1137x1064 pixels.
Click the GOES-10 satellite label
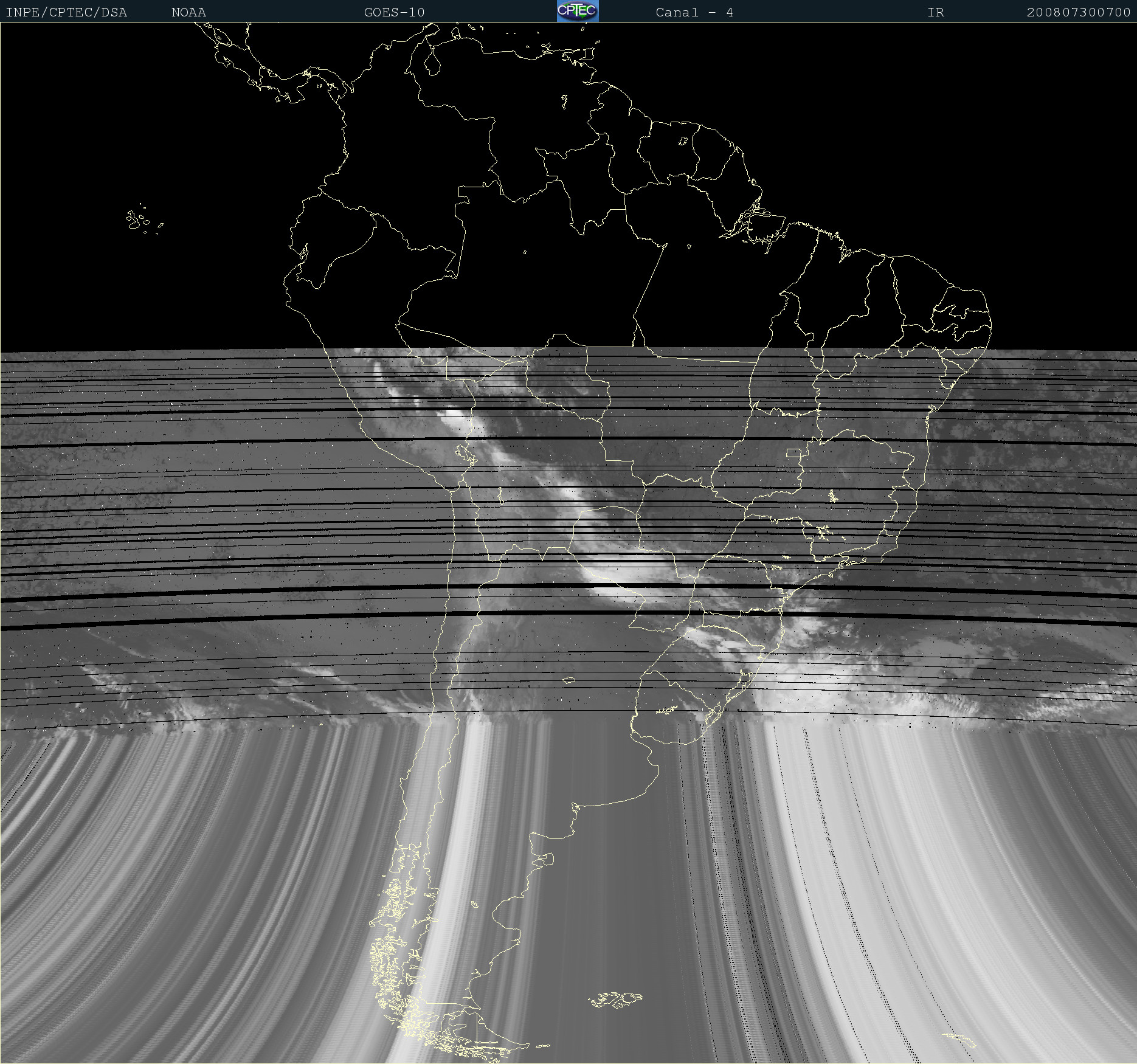coord(394,12)
